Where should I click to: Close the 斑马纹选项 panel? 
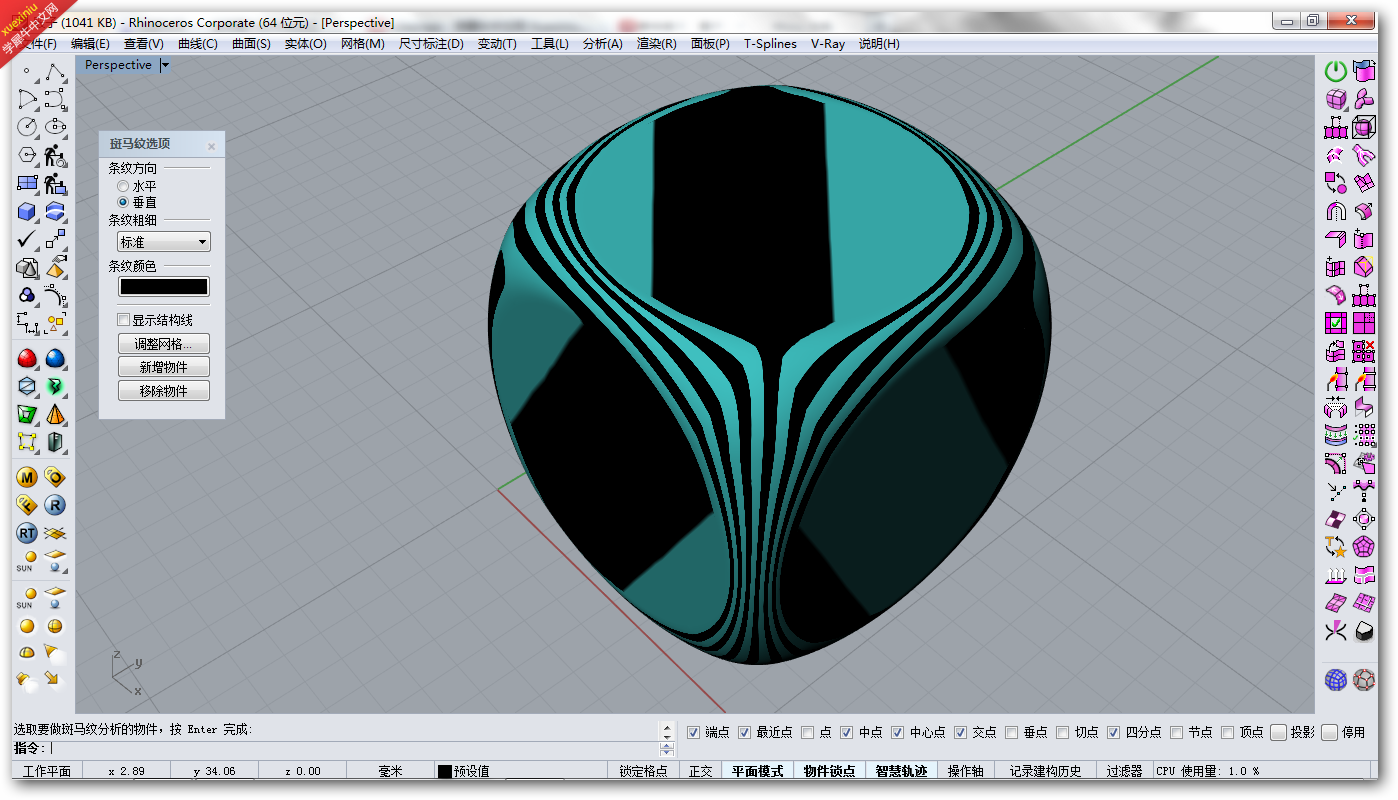point(211,146)
